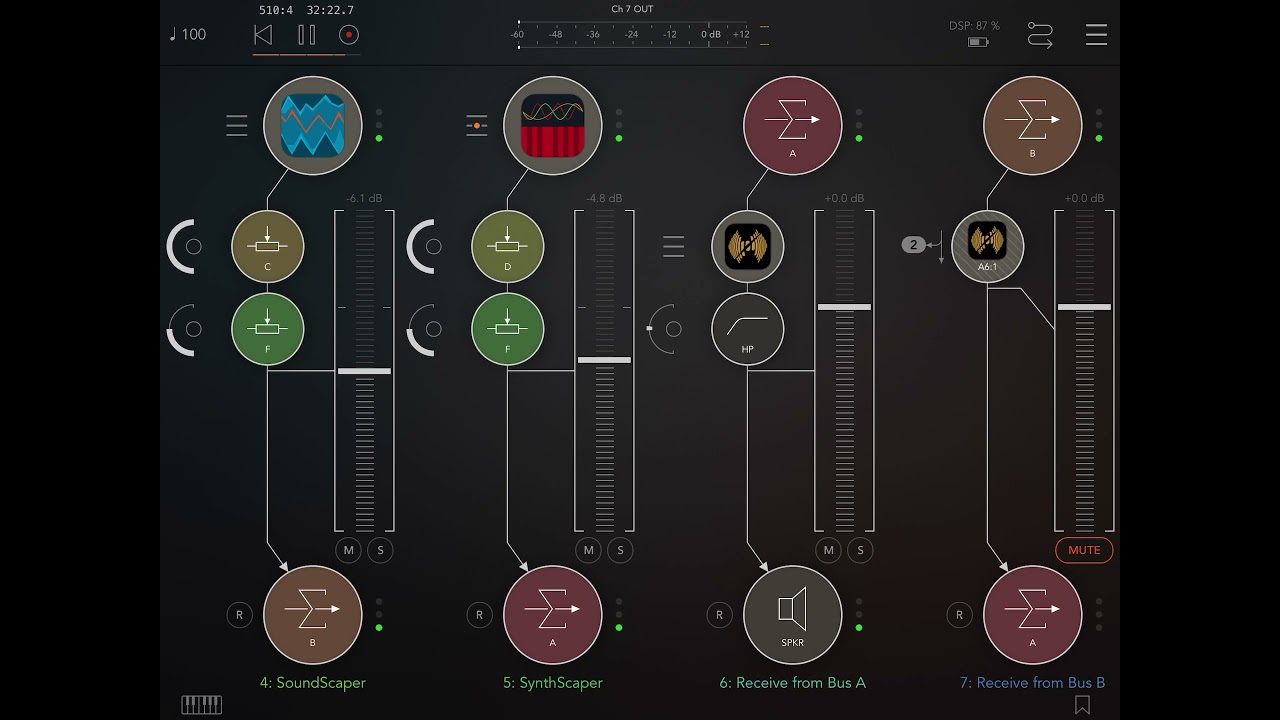This screenshot has width=1280, height=720.
Task: Toggle record arm R on channel 7
Action: 959,615
